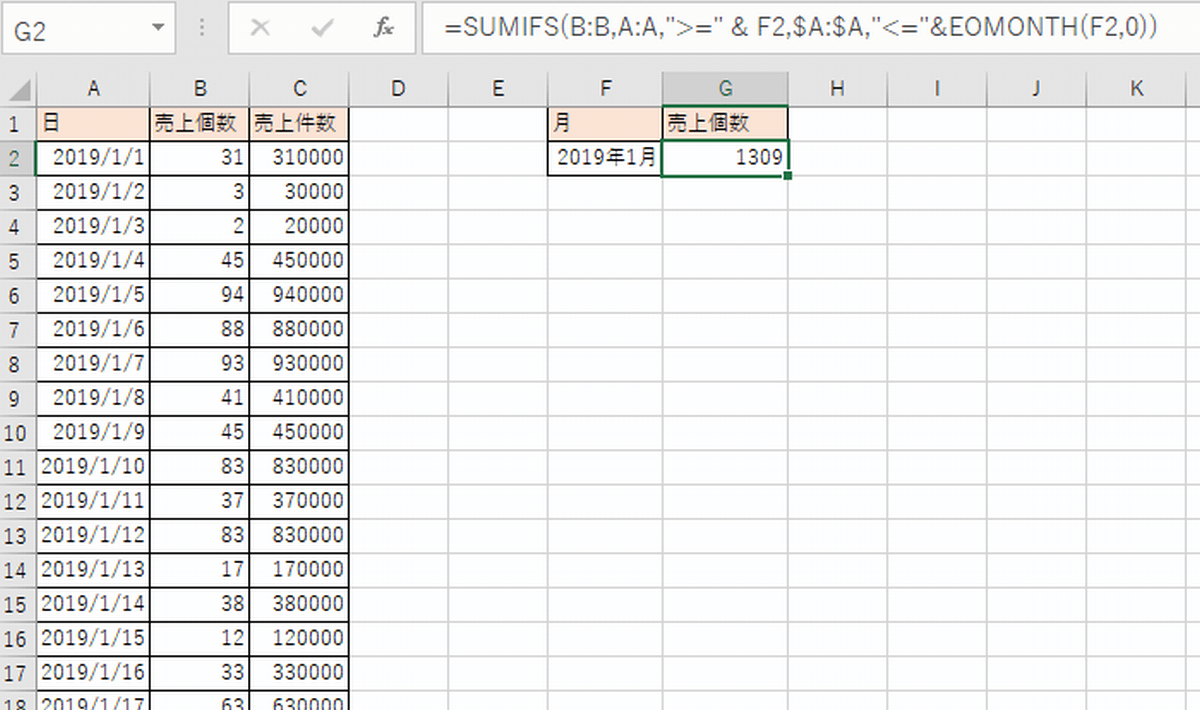Select column A header

point(93,88)
